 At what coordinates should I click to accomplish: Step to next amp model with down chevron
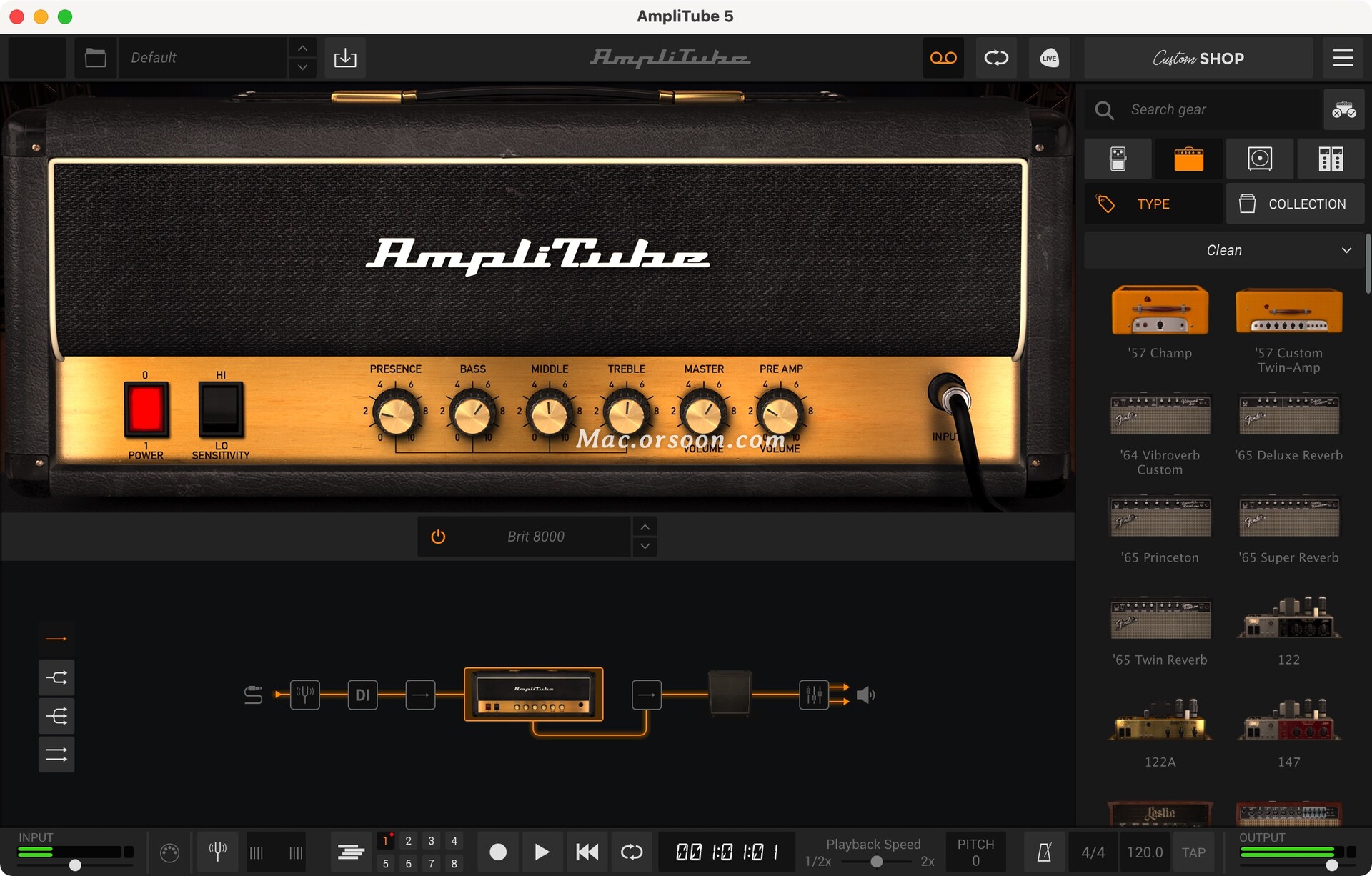click(x=645, y=547)
